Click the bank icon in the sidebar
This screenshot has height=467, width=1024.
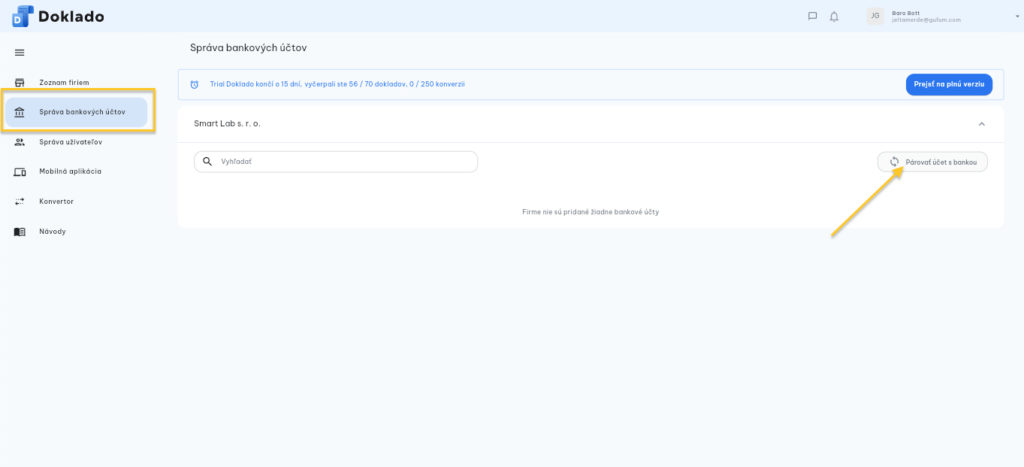tap(20, 112)
